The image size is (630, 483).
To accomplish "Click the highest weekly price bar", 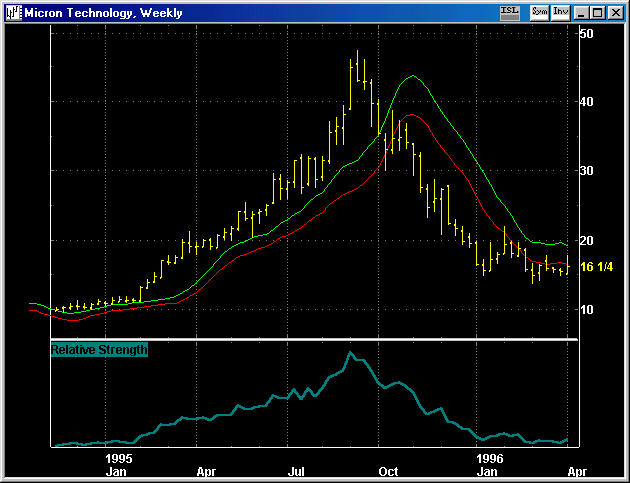I will (357, 66).
